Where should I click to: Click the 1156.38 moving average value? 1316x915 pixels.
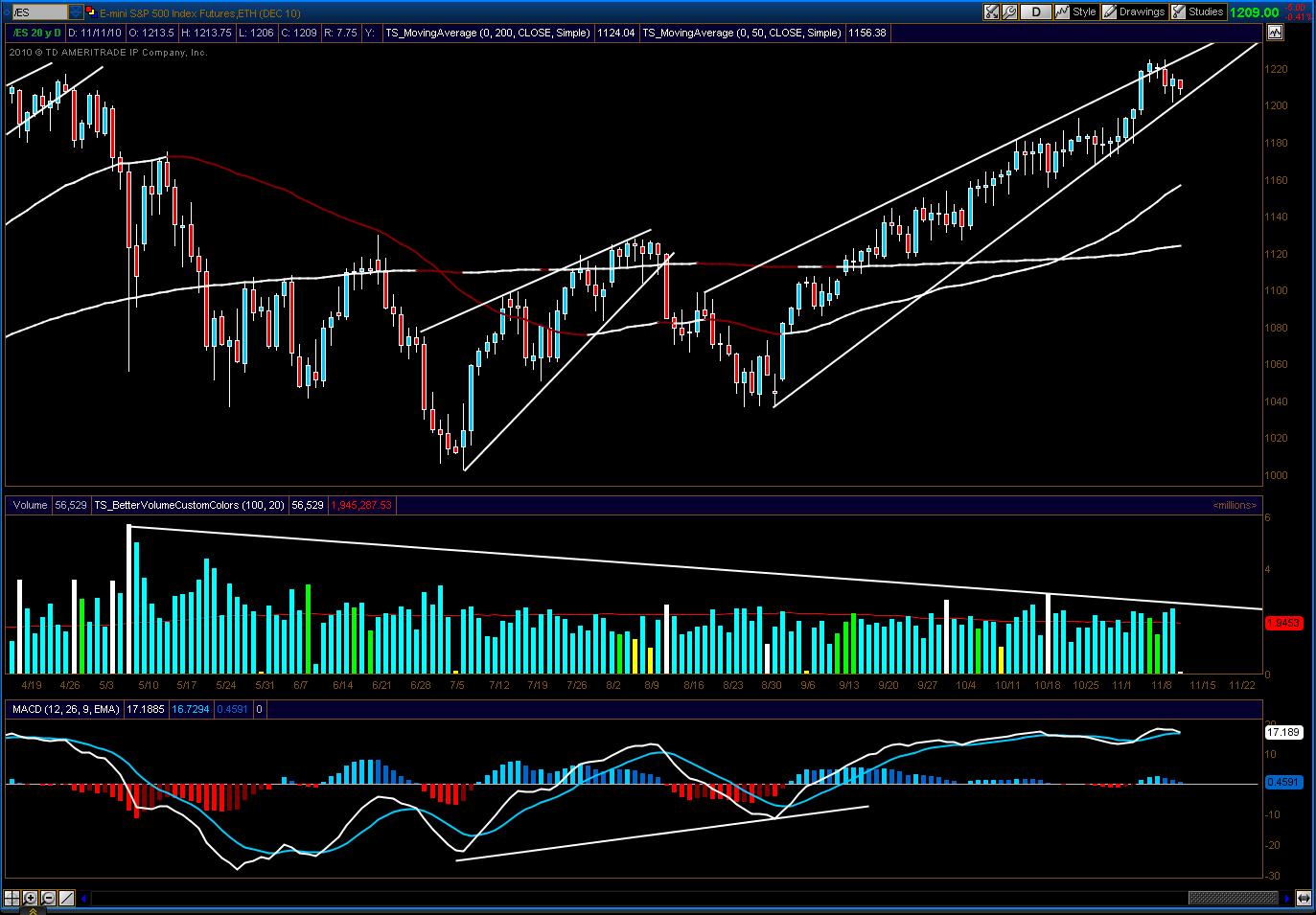(x=868, y=33)
